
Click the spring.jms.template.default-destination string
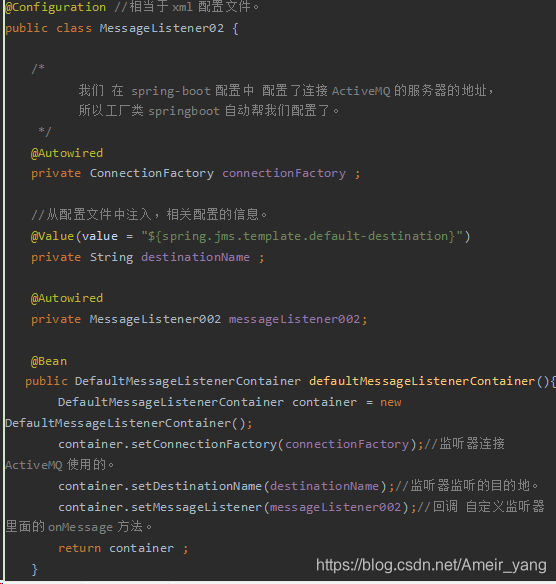click(x=302, y=236)
